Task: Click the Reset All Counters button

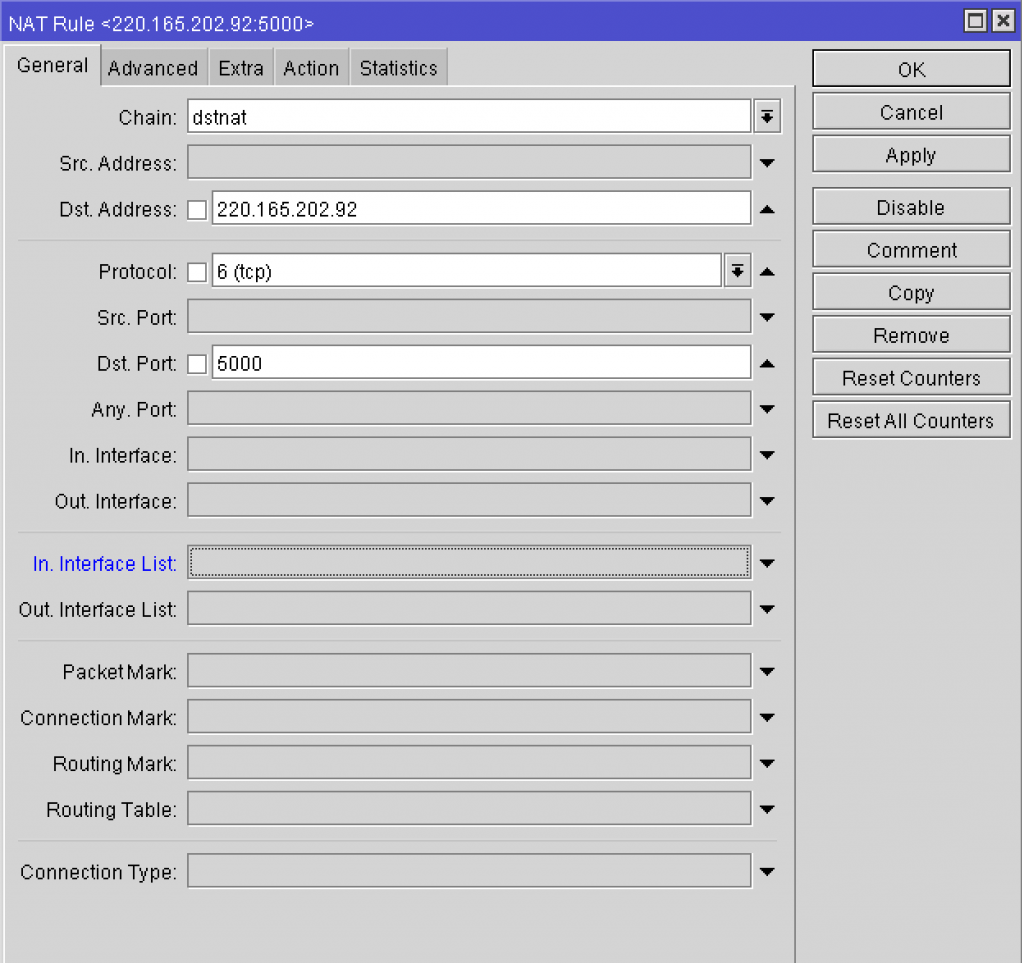Action: coord(910,421)
